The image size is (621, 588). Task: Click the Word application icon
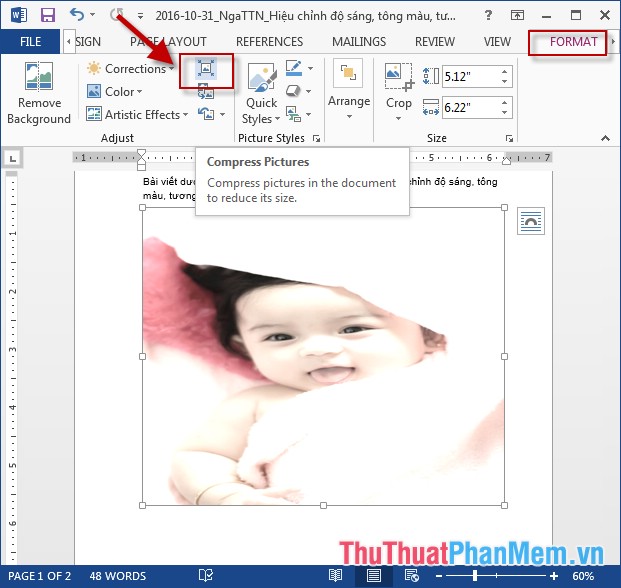(x=18, y=15)
